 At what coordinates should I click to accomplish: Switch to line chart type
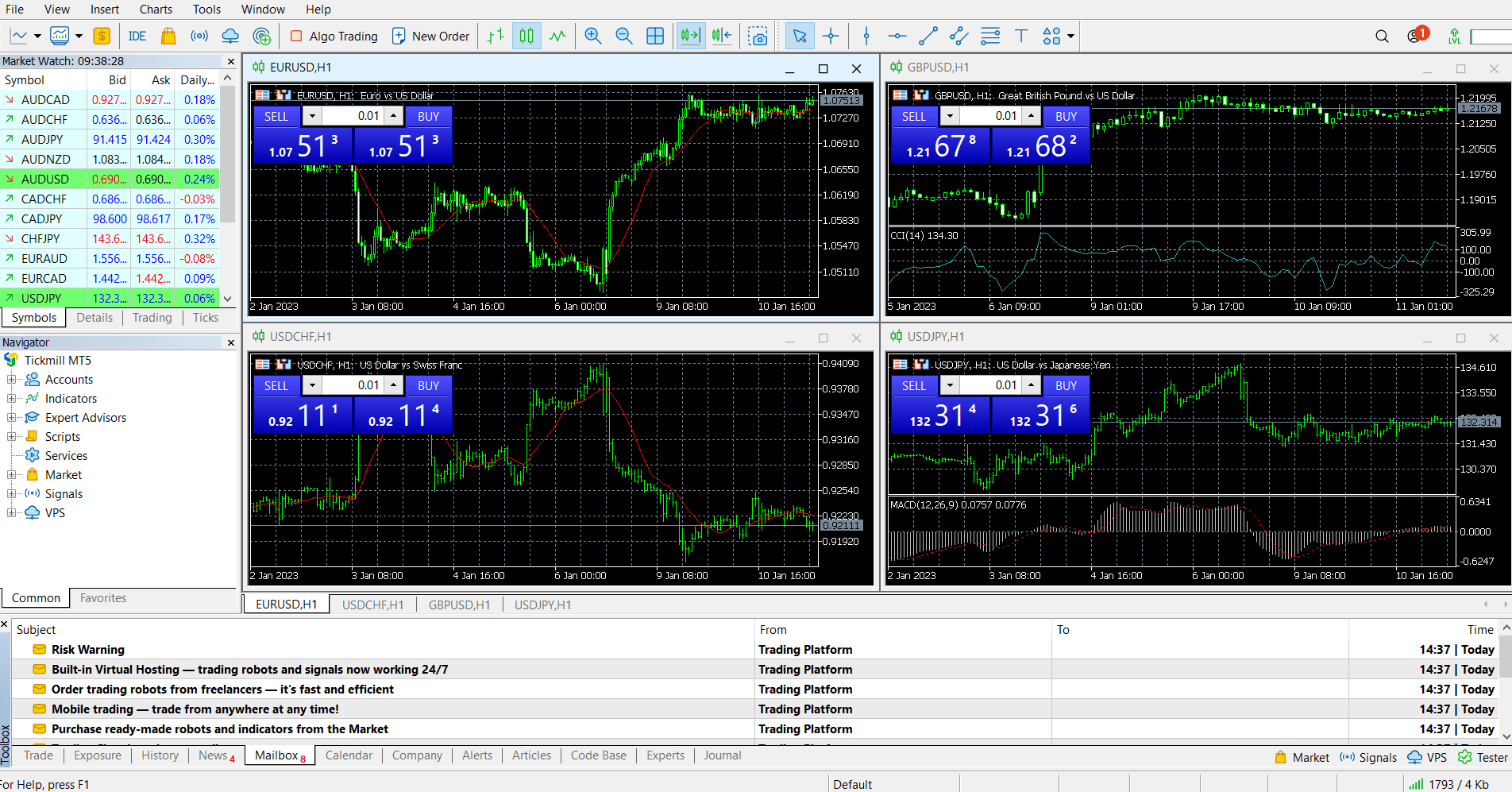(558, 37)
